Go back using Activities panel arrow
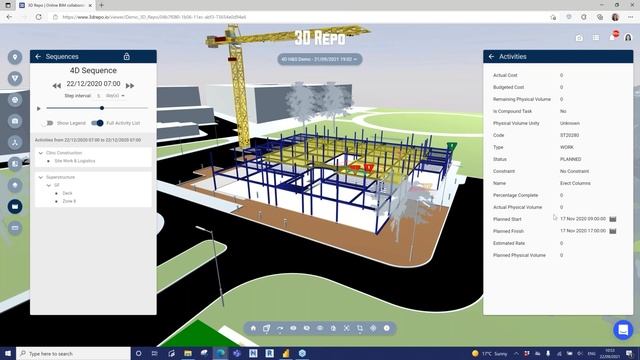640x360 pixels. [x=491, y=57]
